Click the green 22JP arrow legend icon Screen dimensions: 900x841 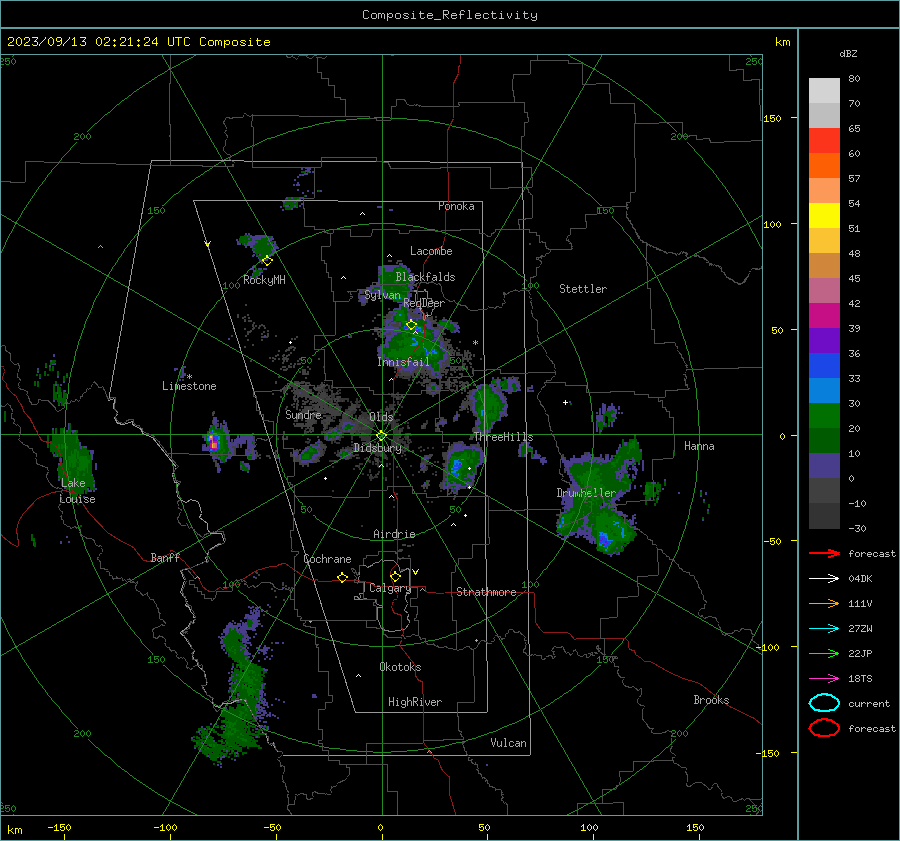coord(824,653)
